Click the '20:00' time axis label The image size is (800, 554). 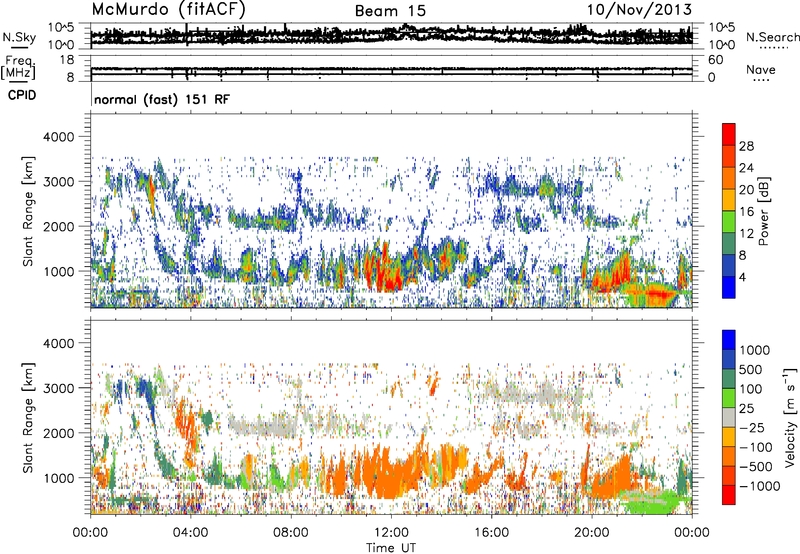point(592,533)
